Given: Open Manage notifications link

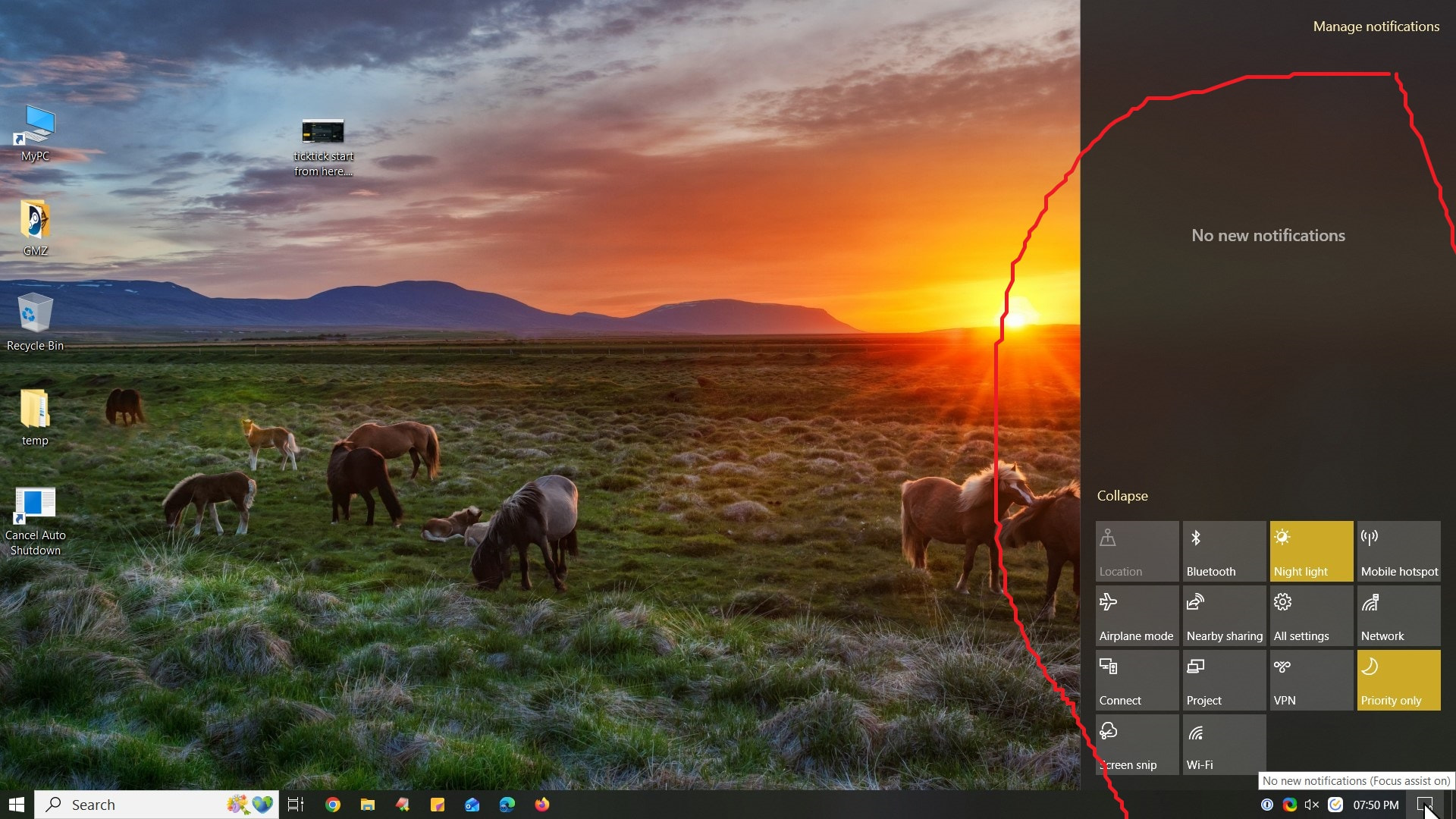Looking at the screenshot, I should (1376, 27).
